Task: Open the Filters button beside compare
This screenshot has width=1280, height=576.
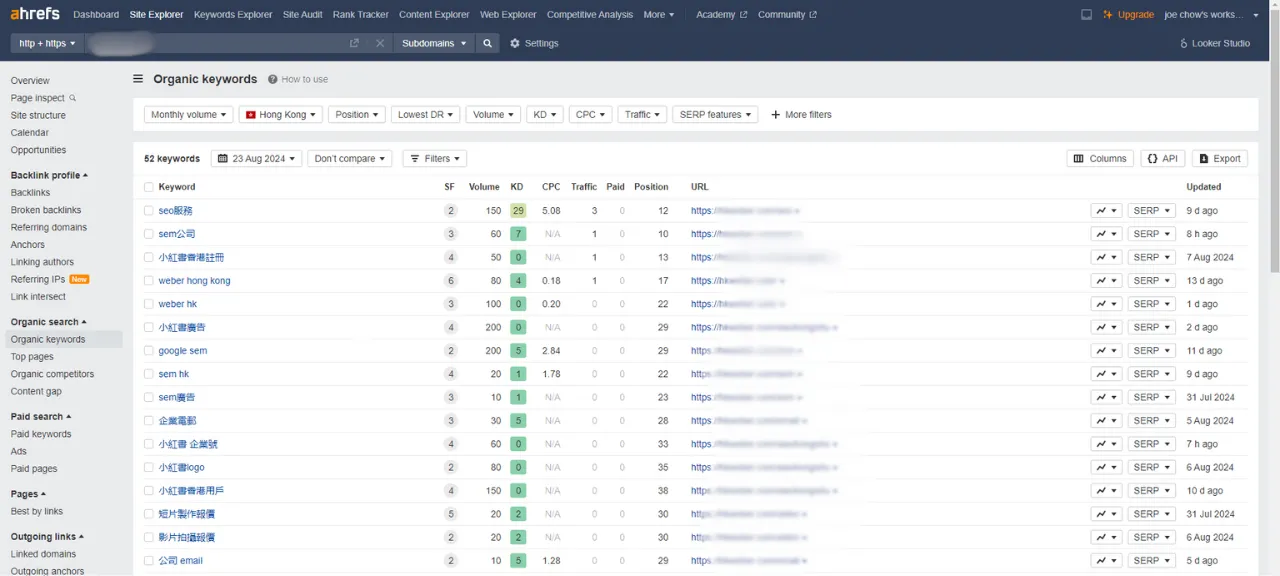Action: pyautogui.click(x=434, y=158)
